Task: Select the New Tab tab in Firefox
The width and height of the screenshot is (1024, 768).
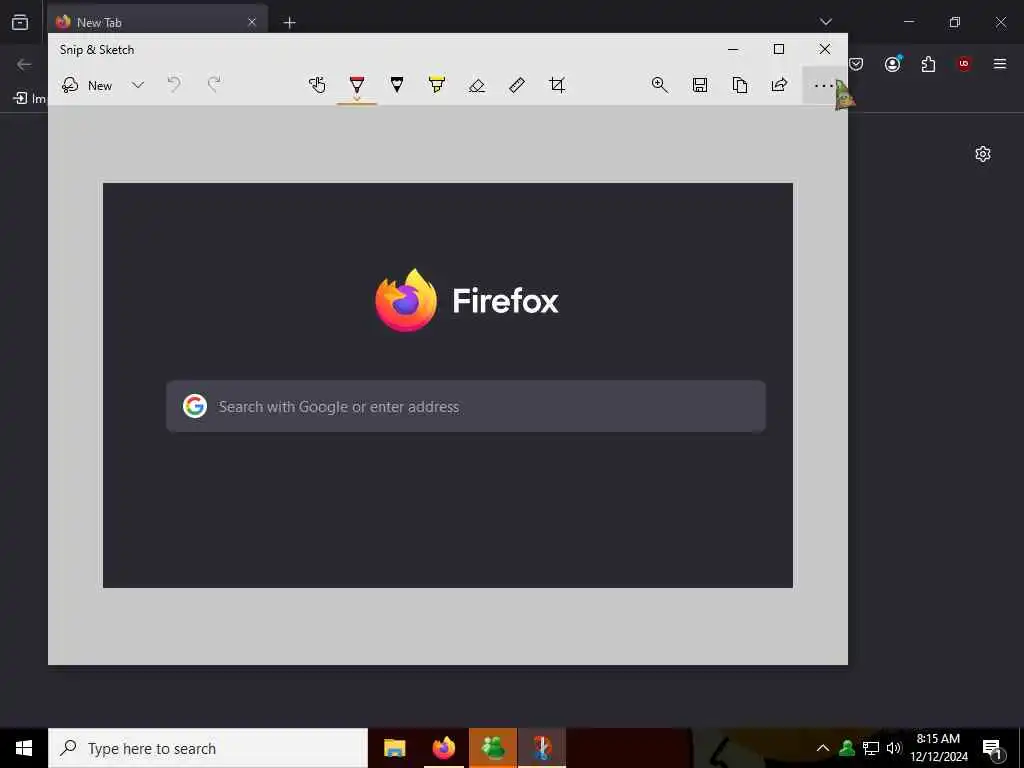Action: coord(157,22)
